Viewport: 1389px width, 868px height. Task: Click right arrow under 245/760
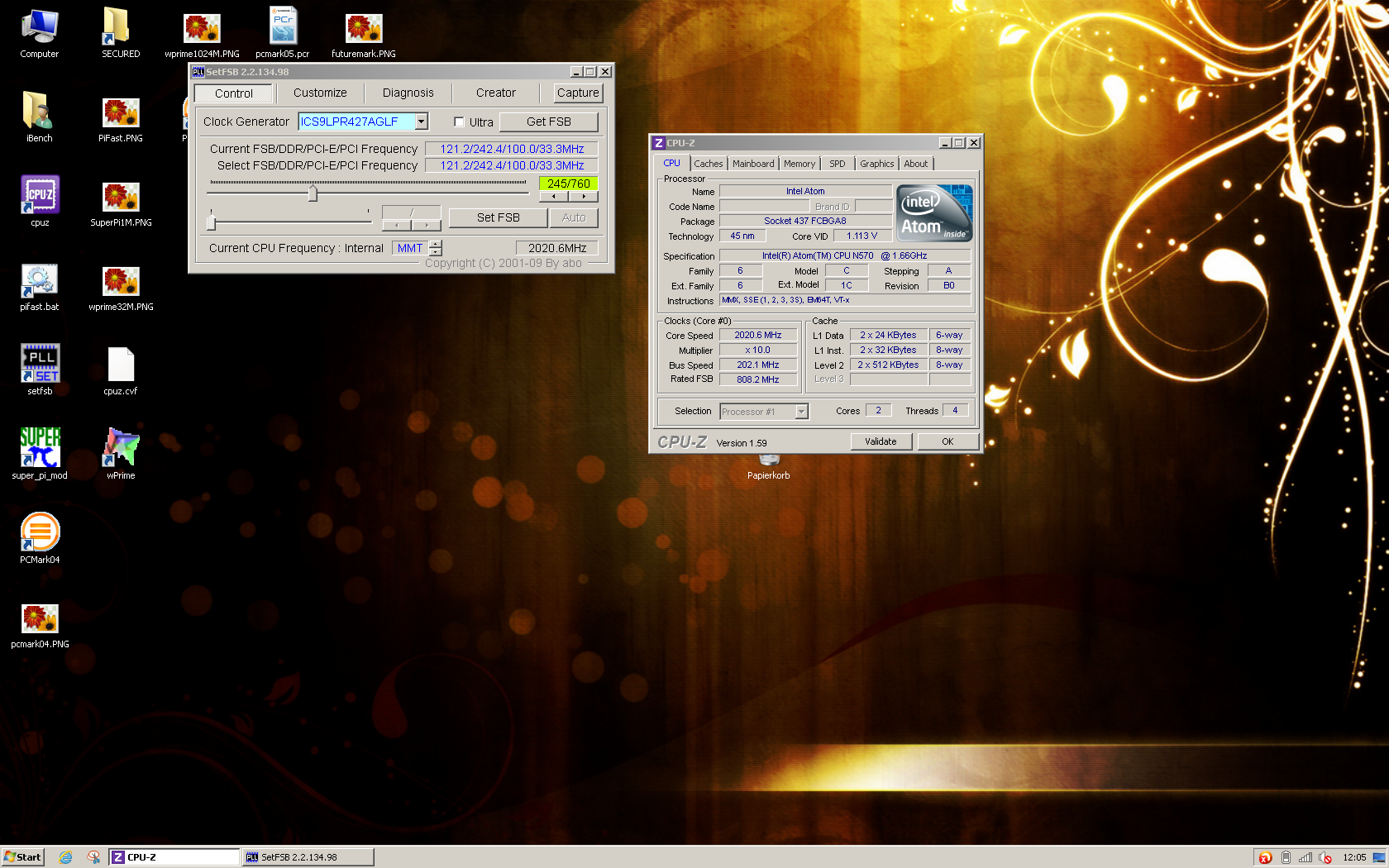(x=584, y=197)
